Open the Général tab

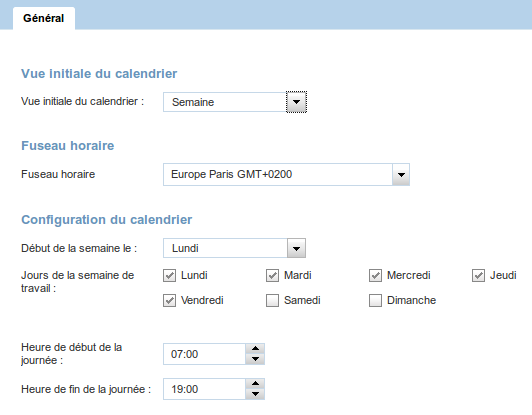pyautogui.click(x=44, y=18)
